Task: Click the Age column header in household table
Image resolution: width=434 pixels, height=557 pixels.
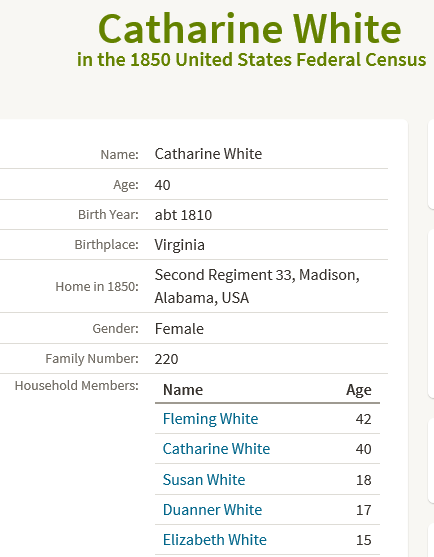Action: tap(359, 390)
